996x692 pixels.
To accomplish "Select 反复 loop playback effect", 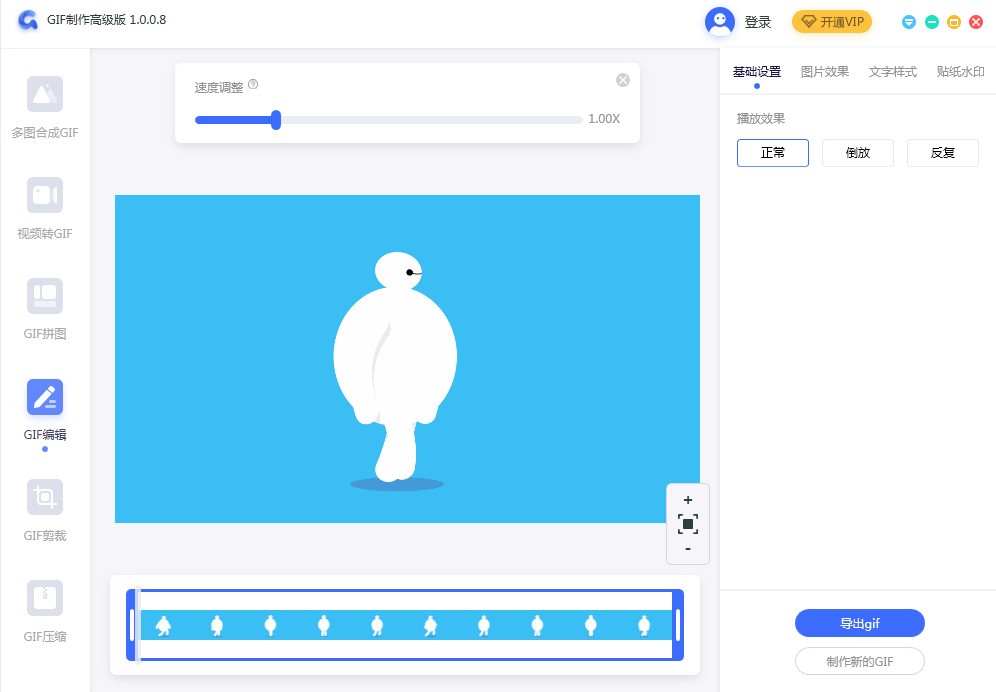I will pos(942,153).
